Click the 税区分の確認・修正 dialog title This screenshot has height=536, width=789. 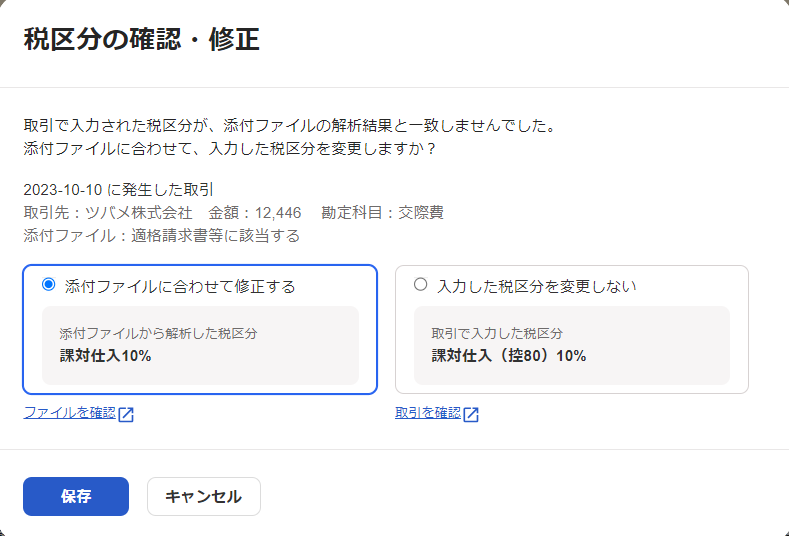pos(141,39)
